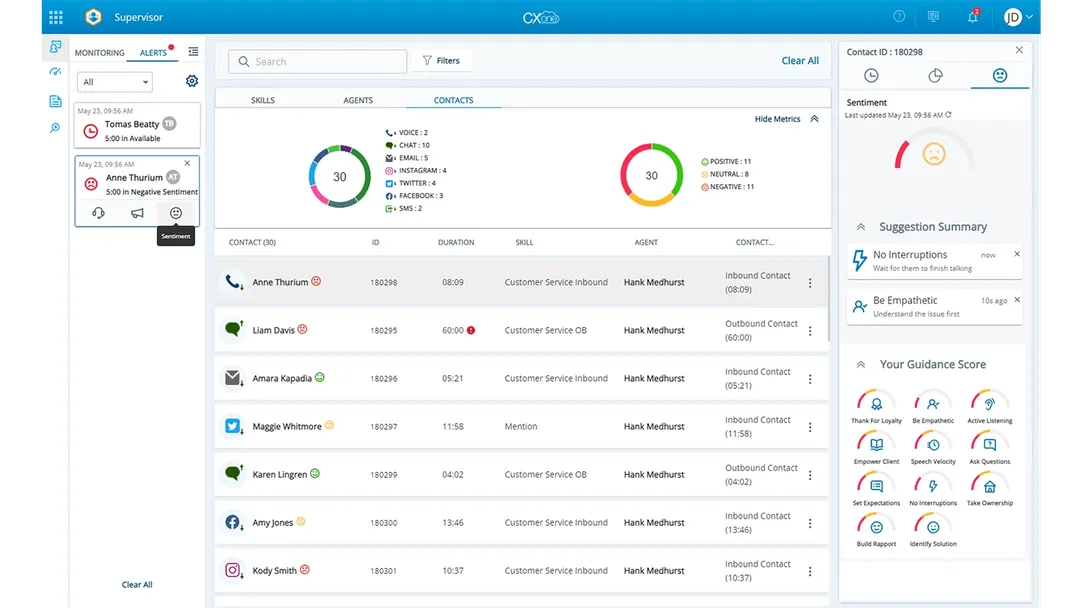Switch to the Contacts tab
Image resolution: width=1080 pixels, height=608 pixels.
[x=453, y=100]
